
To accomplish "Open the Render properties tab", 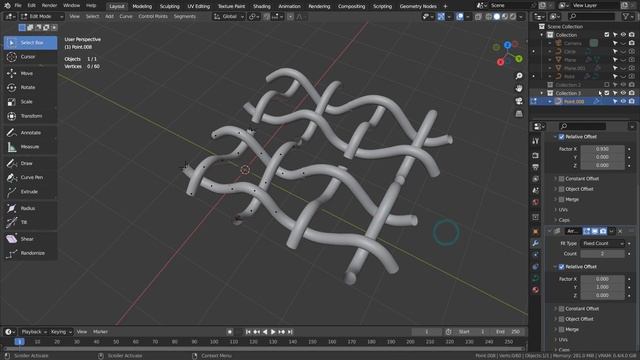I will tap(536, 156).
